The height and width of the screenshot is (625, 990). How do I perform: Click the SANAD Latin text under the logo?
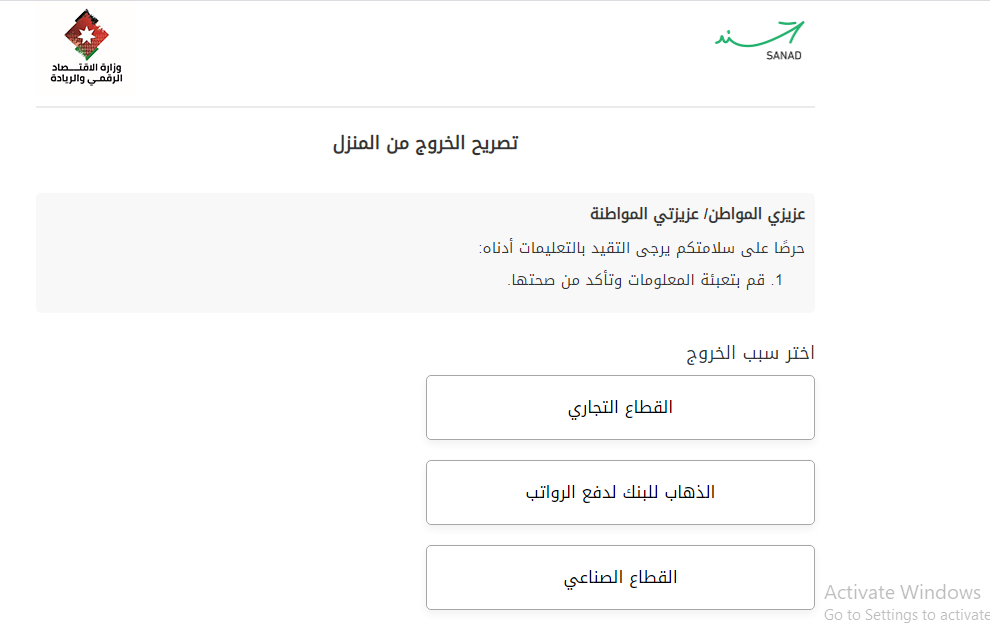point(782,56)
